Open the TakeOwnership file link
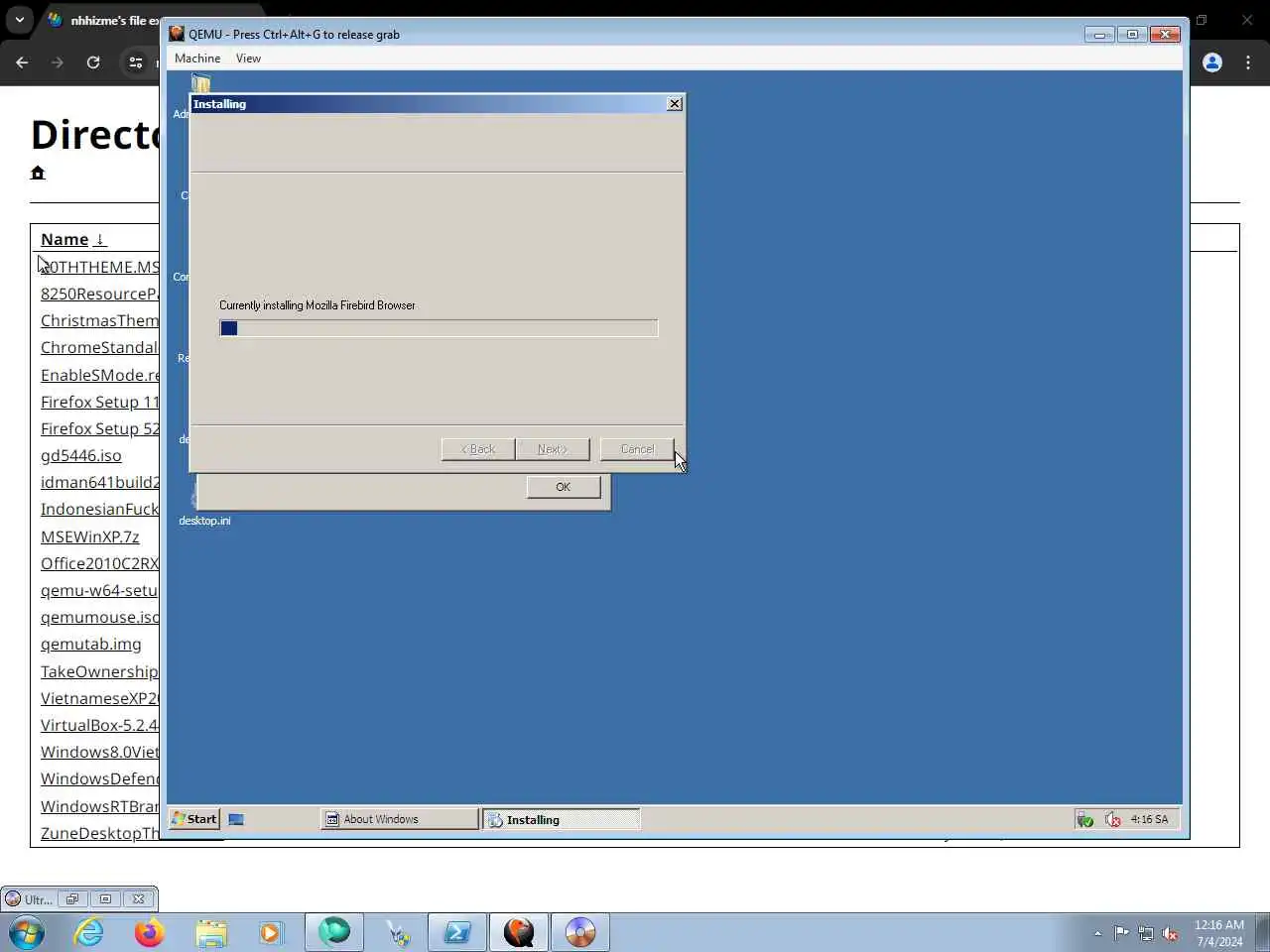The width and height of the screenshot is (1270, 952). tap(99, 671)
